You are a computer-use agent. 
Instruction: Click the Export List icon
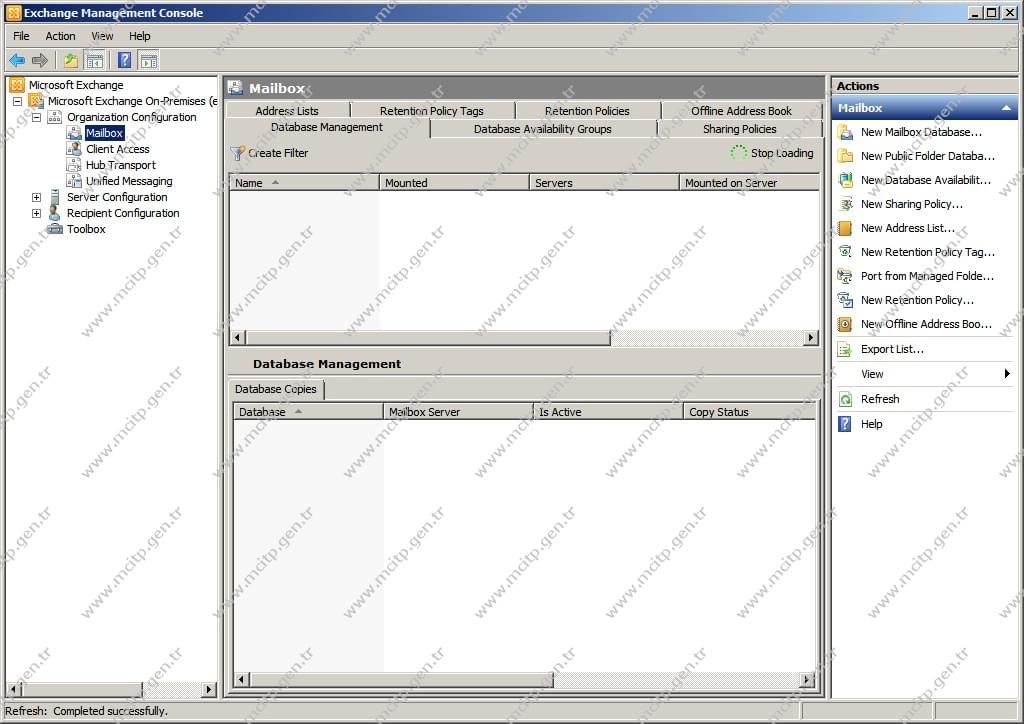click(845, 350)
